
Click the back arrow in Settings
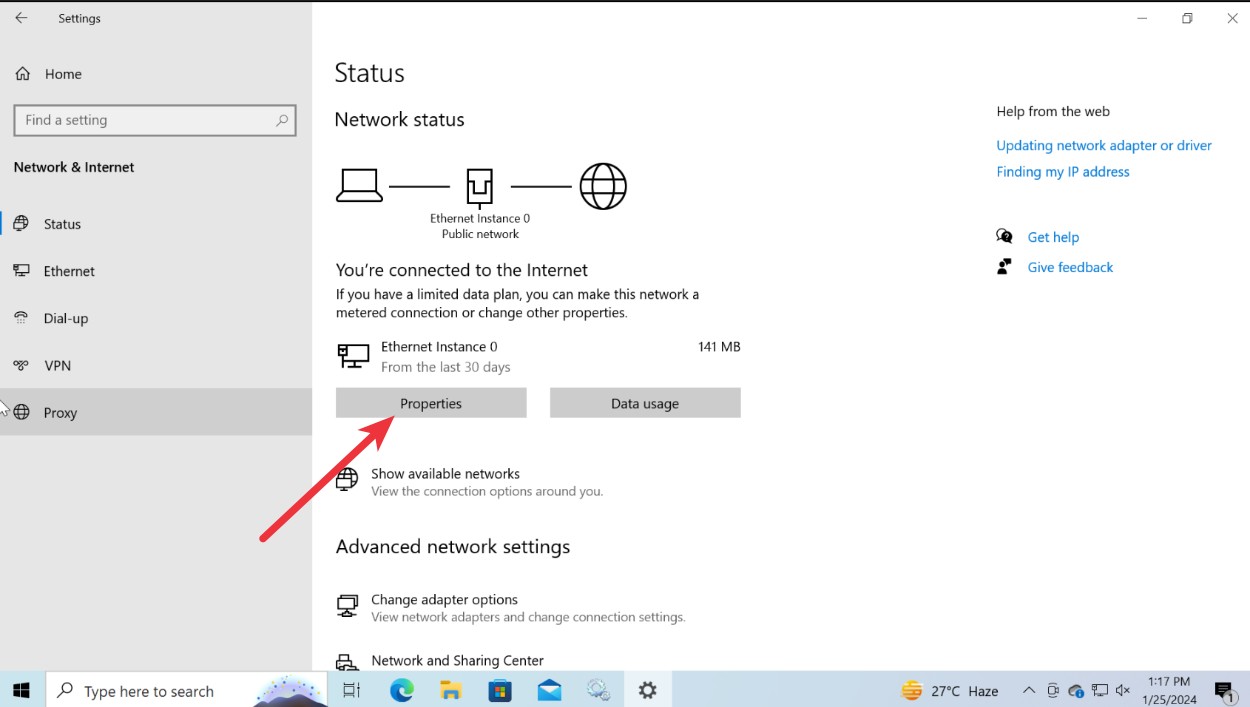[21, 17]
